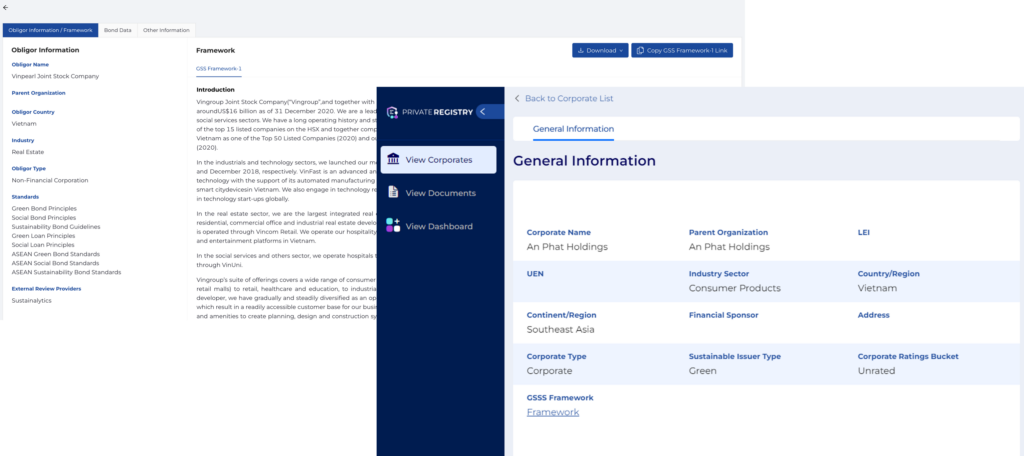Click Vietnam under Obligor Country
Image resolution: width=1024 pixels, height=456 pixels.
(24, 123)
